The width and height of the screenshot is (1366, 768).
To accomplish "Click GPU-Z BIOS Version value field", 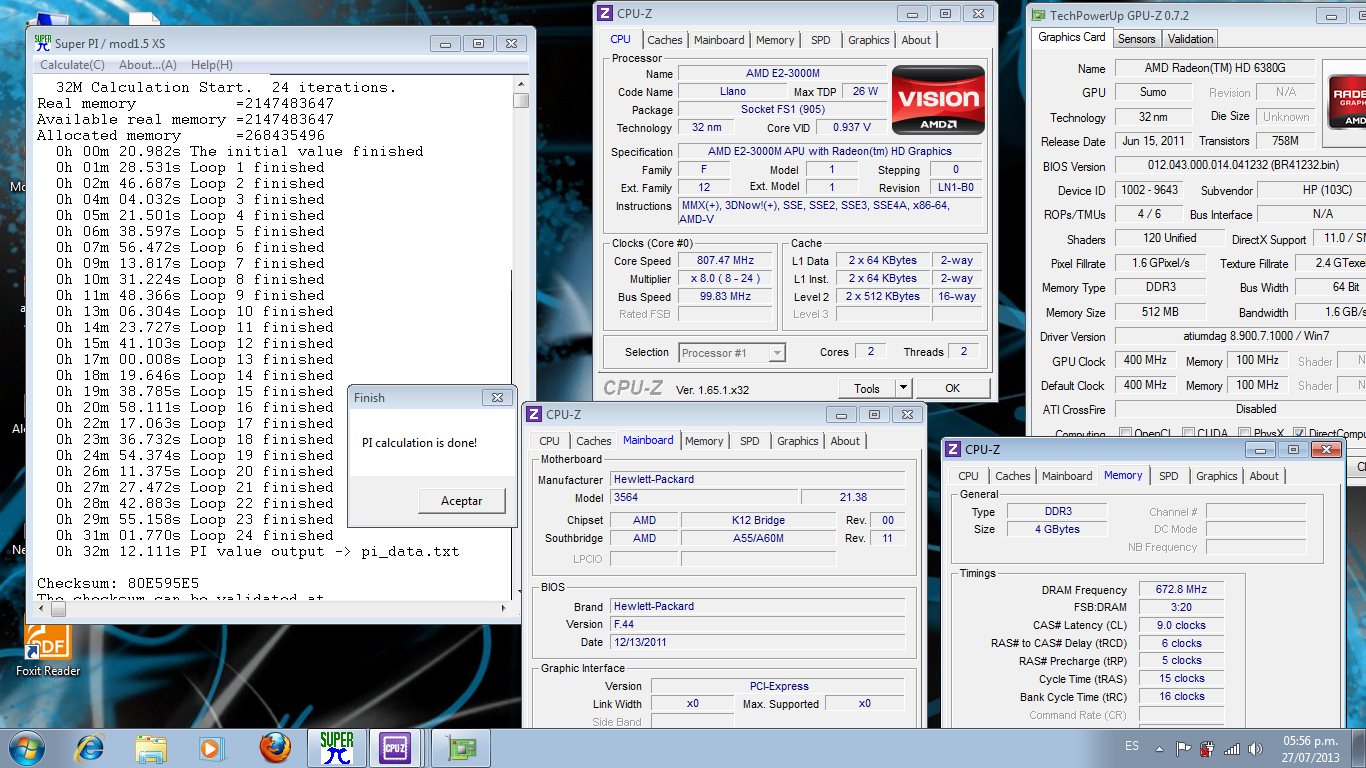I will (x=1240, y=166).
